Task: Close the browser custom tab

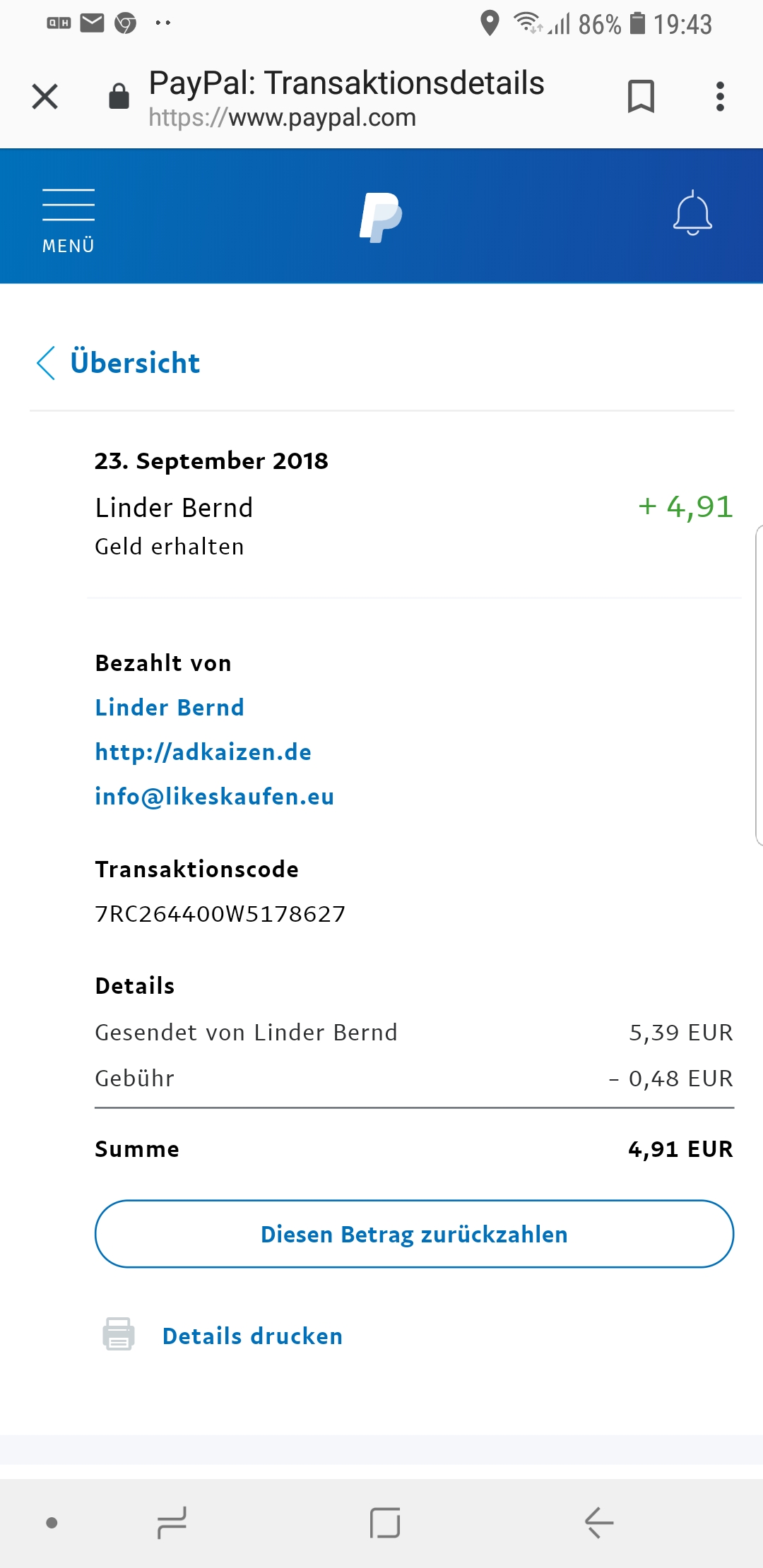Action: [45, 97]
